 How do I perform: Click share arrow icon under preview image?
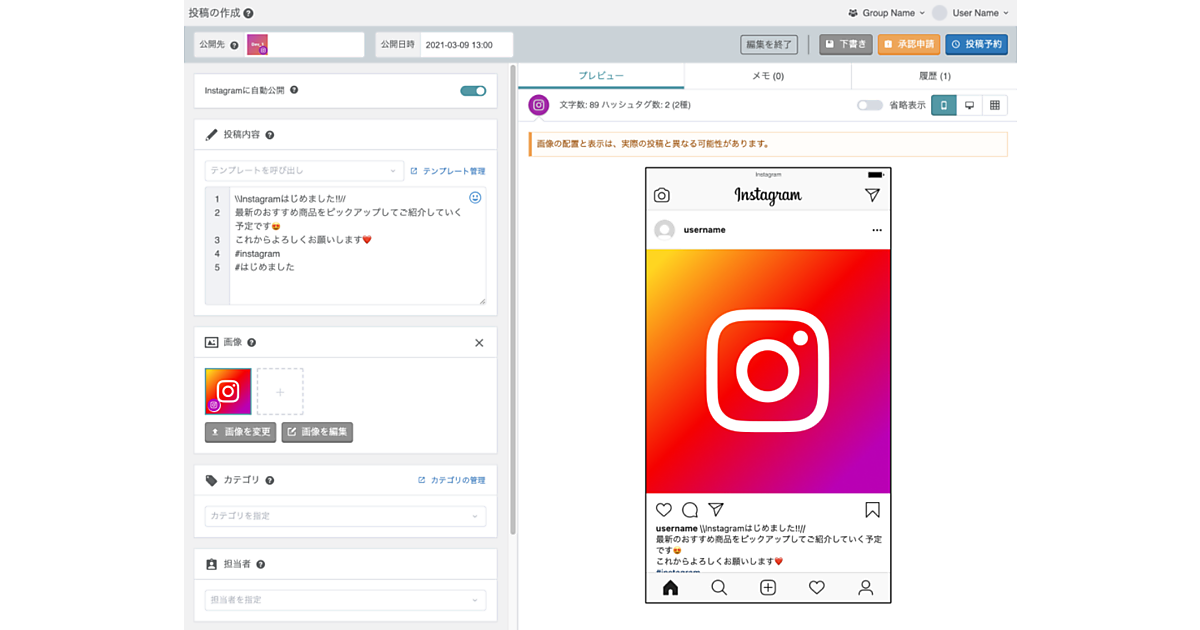[x=715, y=510]
